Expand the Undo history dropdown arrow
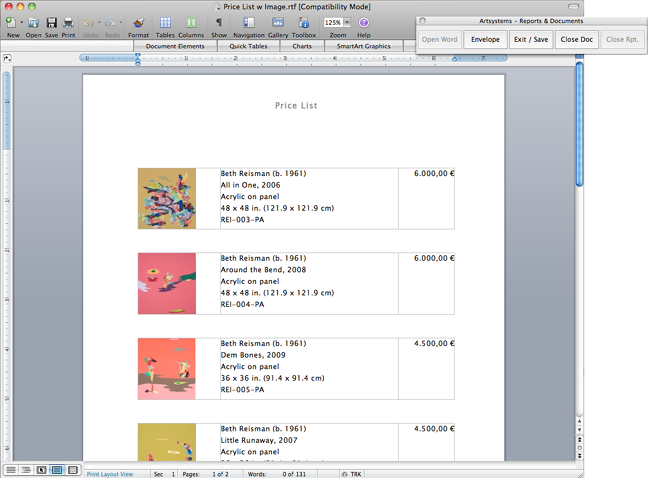Image resolution: width=648 pixels, height=478 pixels. point(98,22)
